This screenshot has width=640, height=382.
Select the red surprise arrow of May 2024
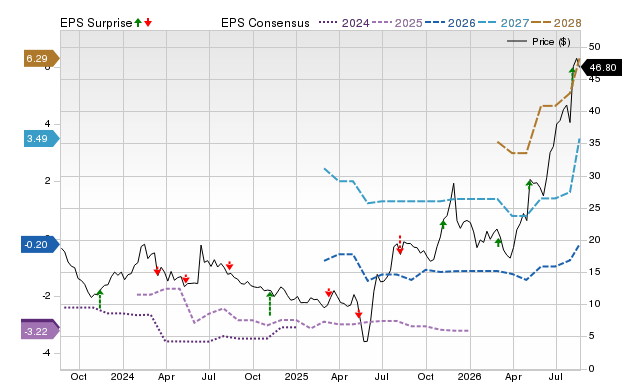click(186, 279)
